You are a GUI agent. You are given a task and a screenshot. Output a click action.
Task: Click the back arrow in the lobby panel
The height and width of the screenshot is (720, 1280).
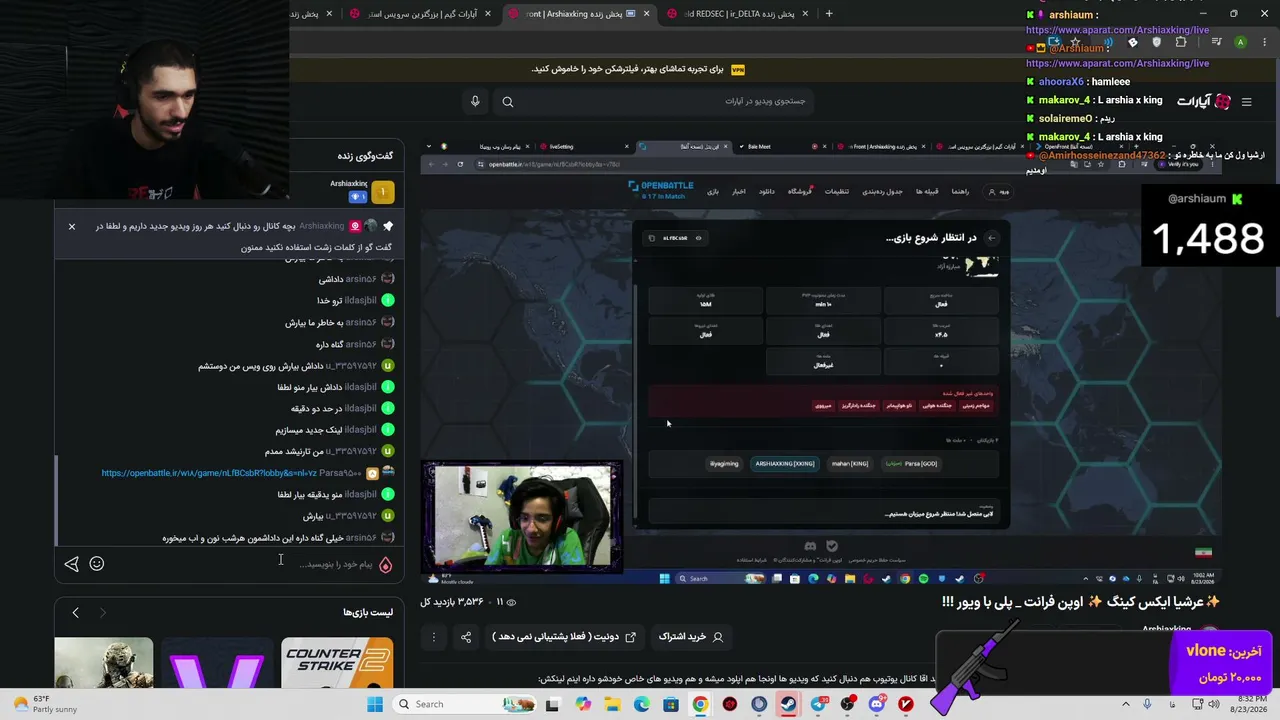[x=991, y=238]
